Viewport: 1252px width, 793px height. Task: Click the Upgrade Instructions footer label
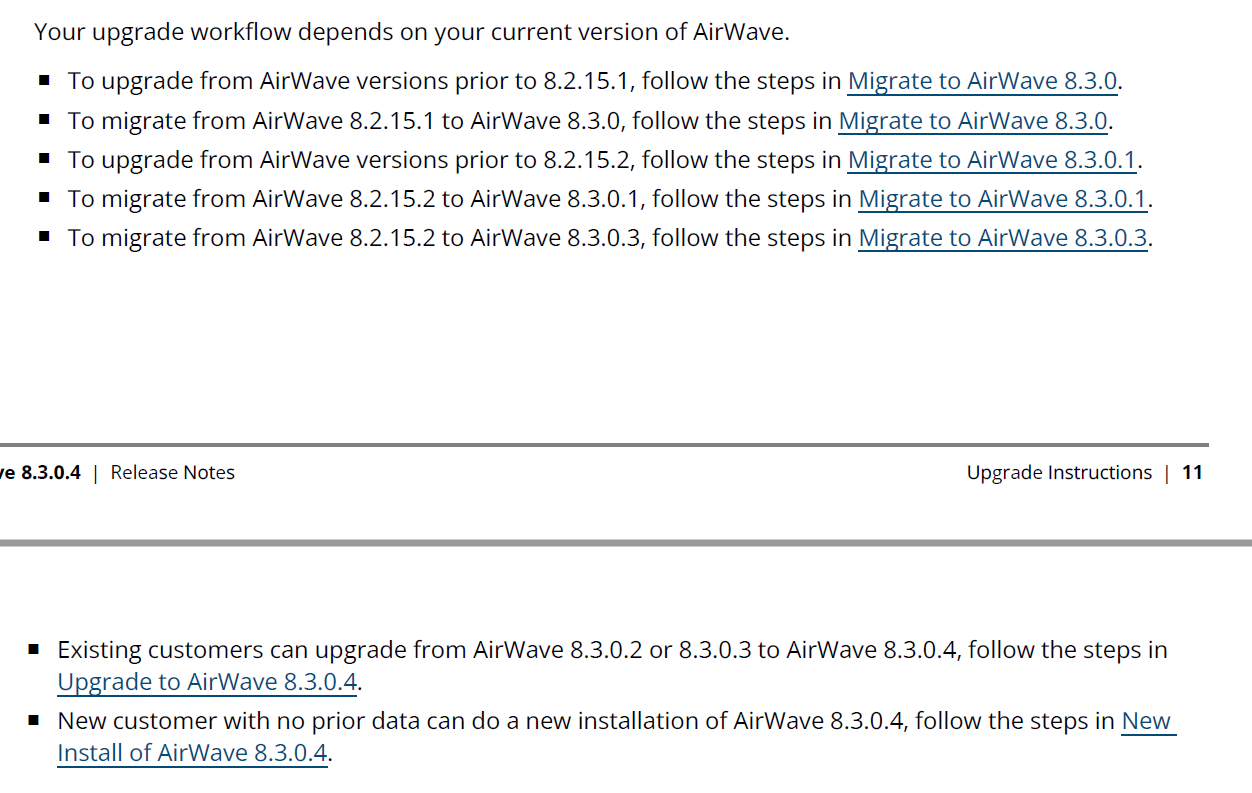(x=1058, y=473)
